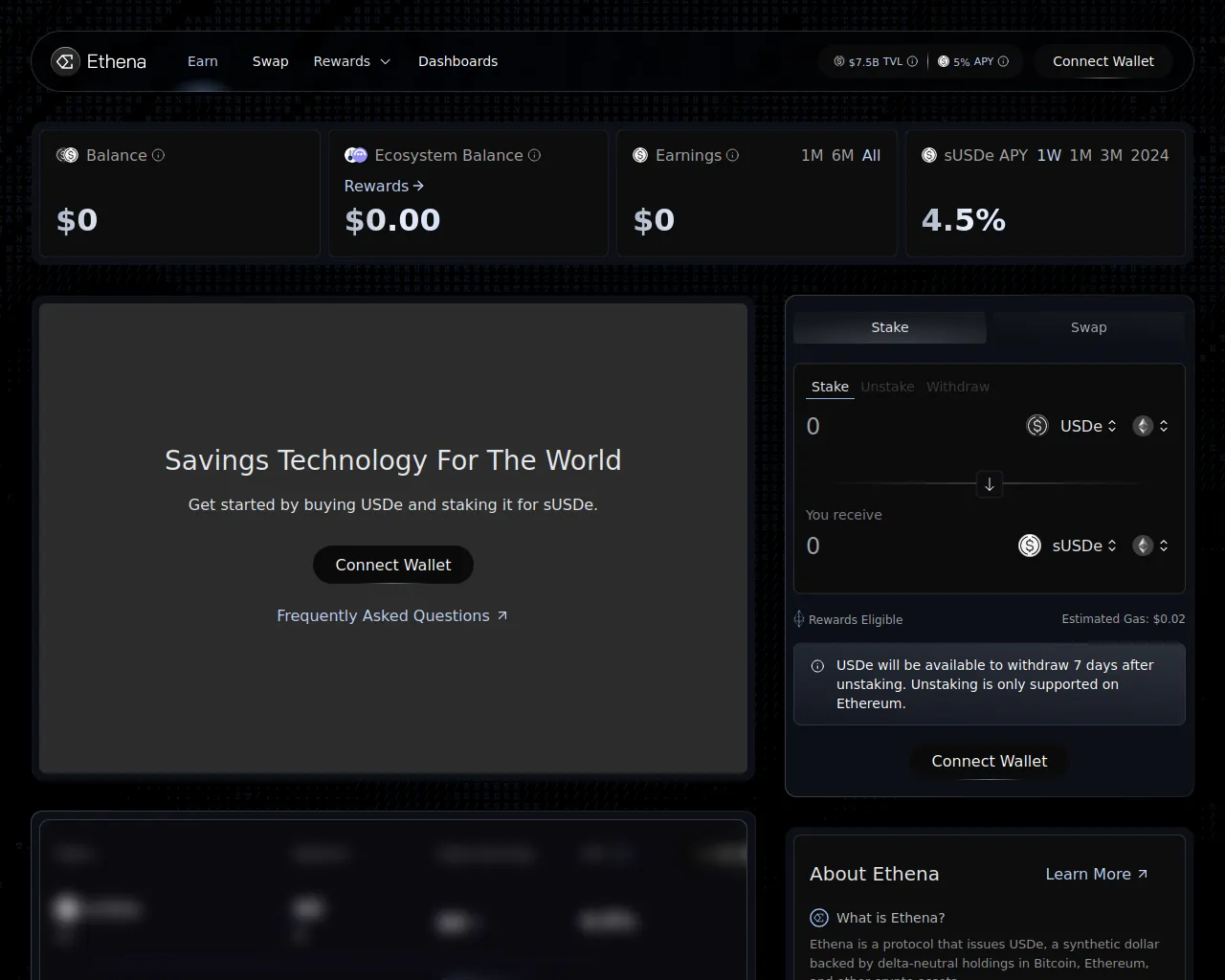Click the Balance info icon
The width and height of the screenshot is (1225, 980).
[x=158, y=155]
